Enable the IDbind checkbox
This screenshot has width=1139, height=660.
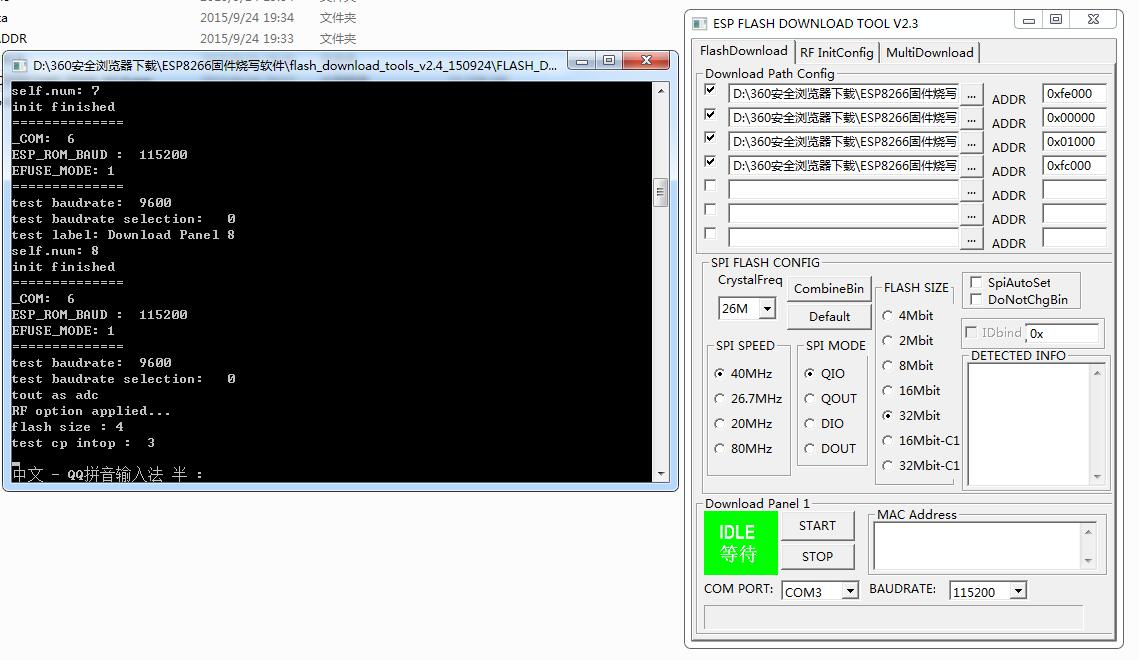tap(972, 333)
